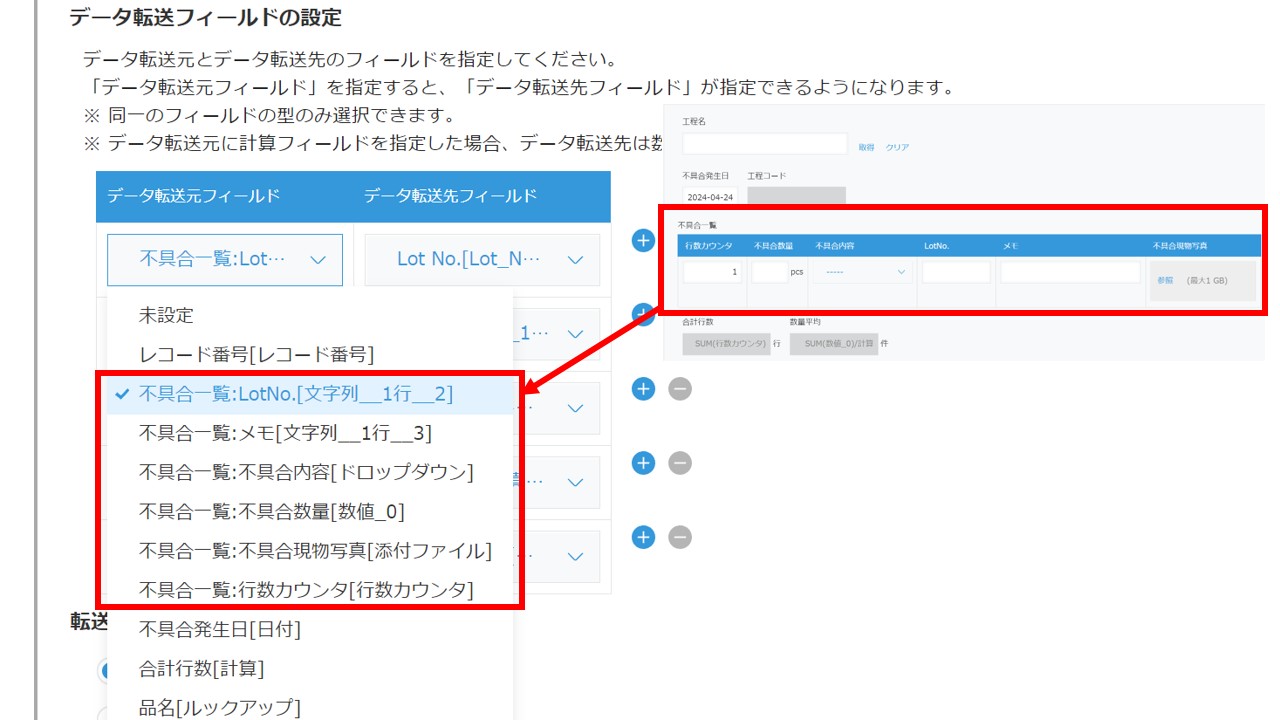Click the 工程名 text input field
The width and height of the screenshot is (1280, 720).
click(x=765, y=144)
